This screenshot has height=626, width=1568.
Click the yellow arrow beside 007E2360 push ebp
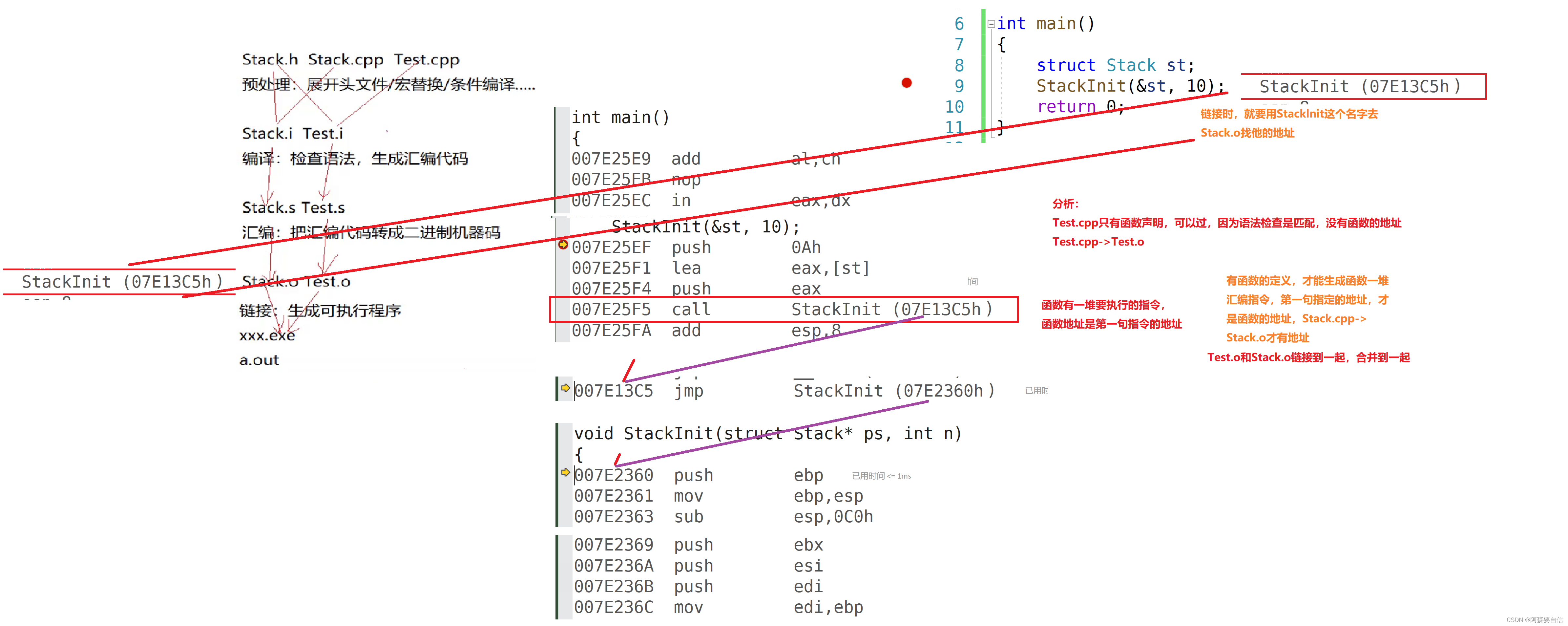(x=565, y=473)
